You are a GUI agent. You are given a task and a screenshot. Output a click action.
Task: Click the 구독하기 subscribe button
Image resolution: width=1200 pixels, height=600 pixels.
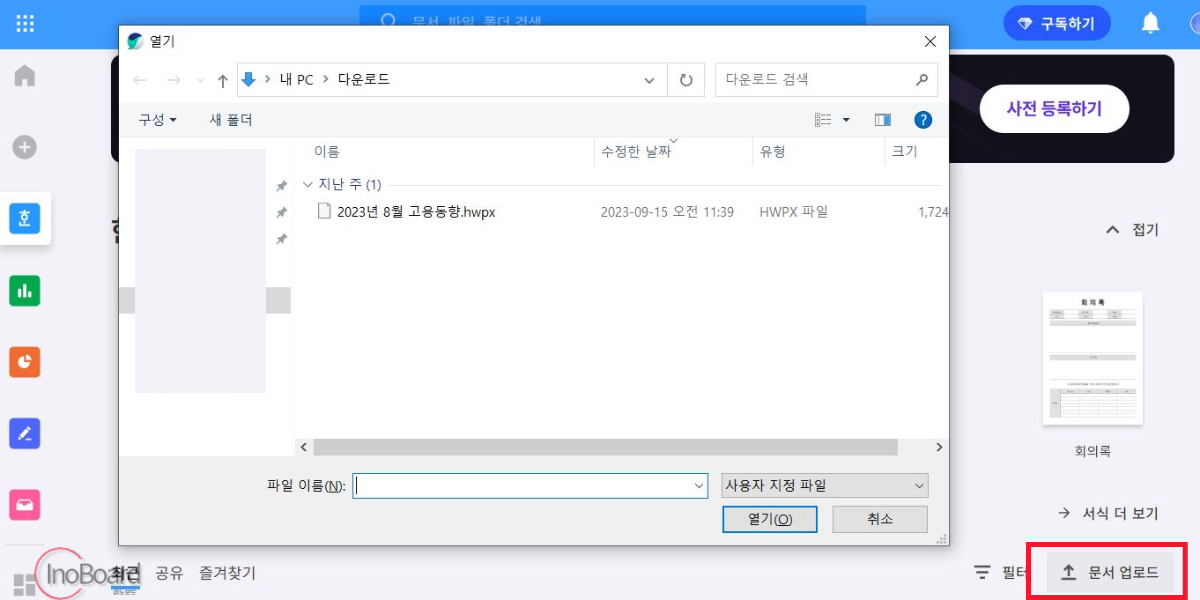[x=1057, y=23]
